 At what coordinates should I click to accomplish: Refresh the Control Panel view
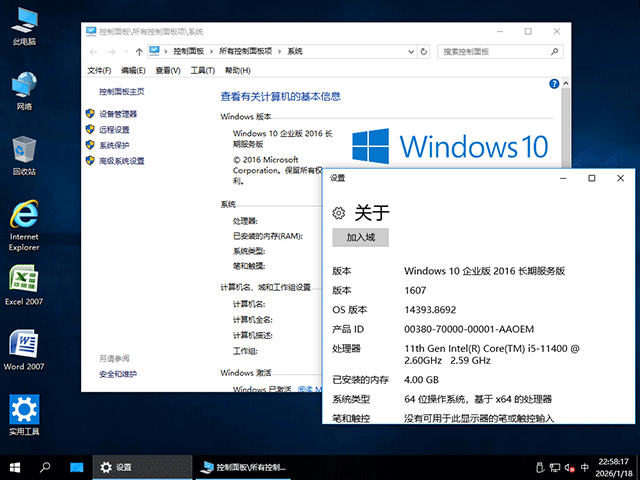[x=424, y=52]
